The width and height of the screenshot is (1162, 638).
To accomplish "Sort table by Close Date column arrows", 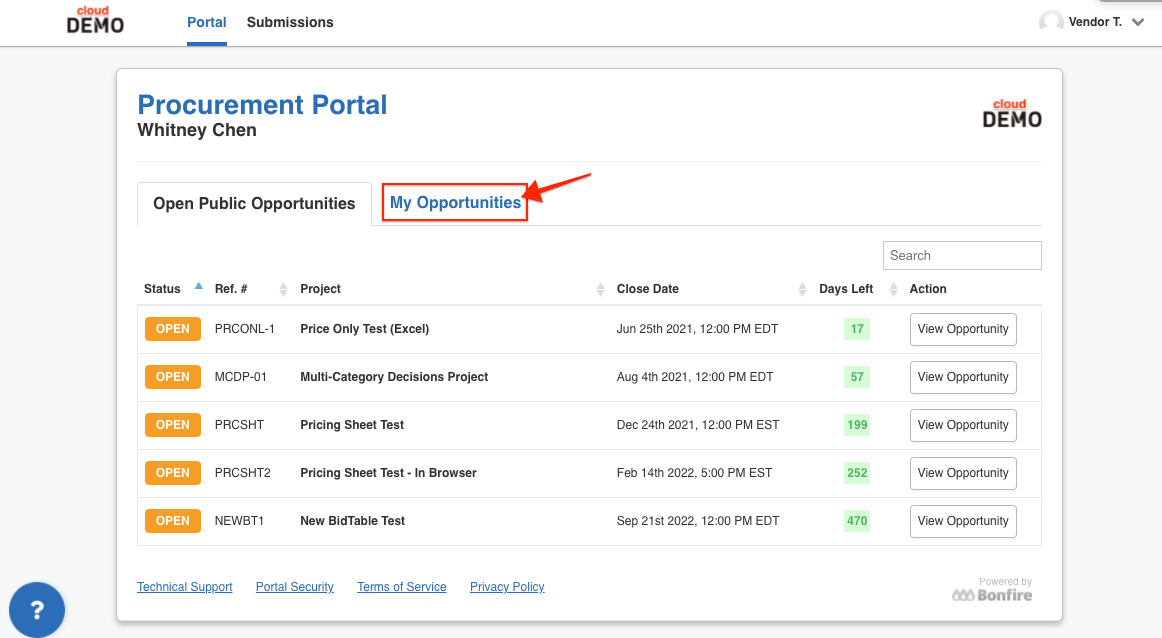I will pos(802,289).
